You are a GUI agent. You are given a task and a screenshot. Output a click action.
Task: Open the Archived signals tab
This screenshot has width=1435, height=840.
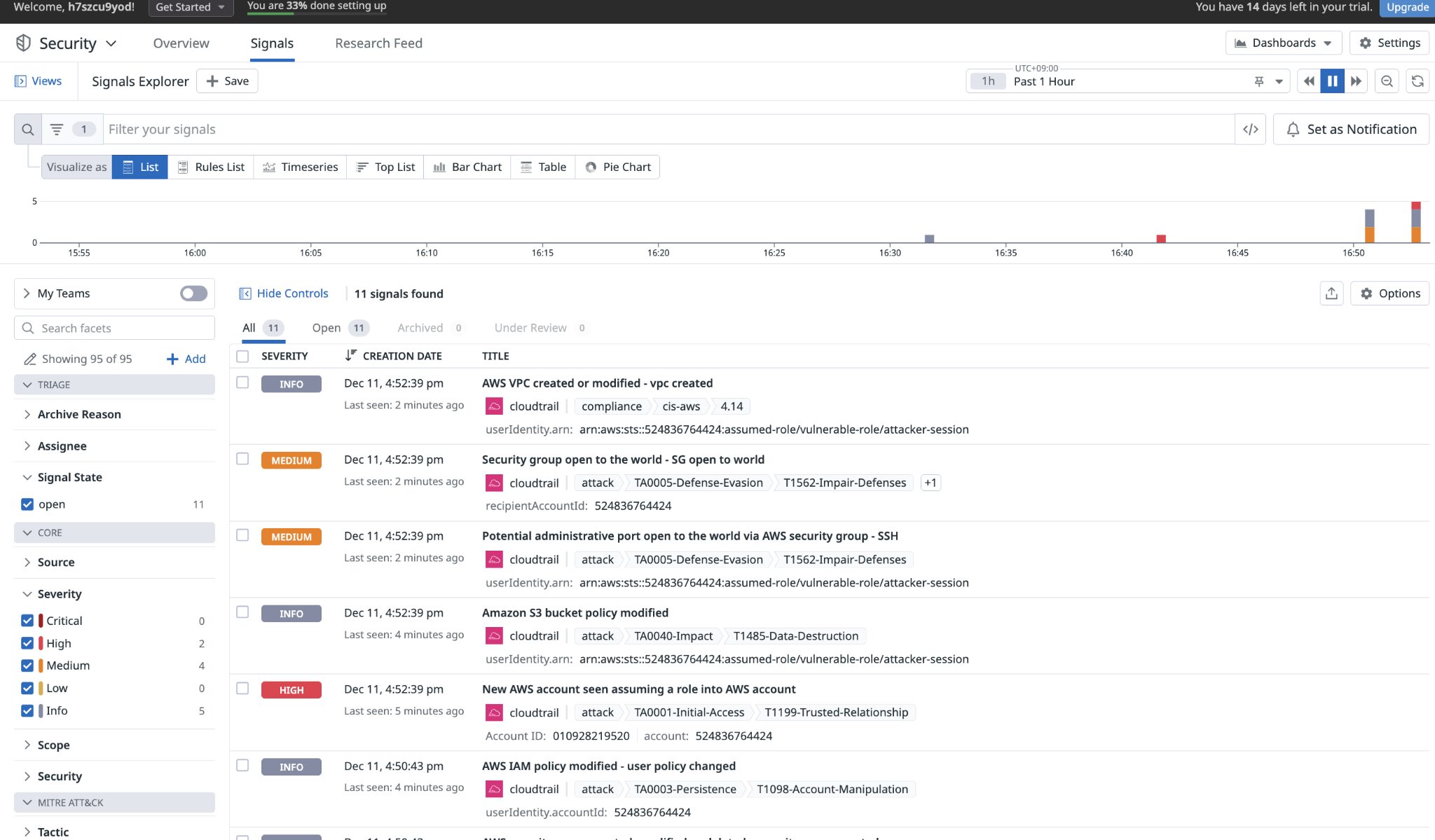(x=419, y=327)
